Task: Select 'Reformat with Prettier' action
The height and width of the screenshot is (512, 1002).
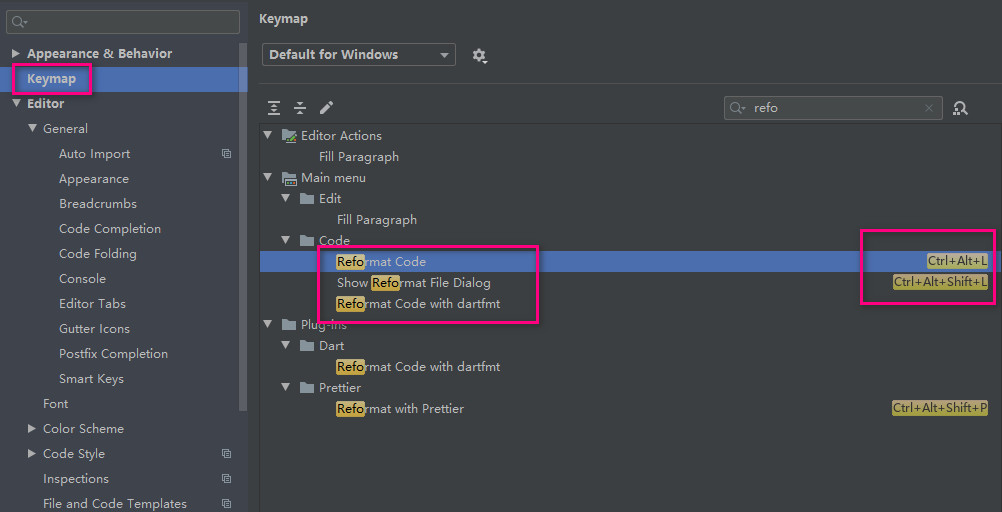Action: [x=400, y=408]
